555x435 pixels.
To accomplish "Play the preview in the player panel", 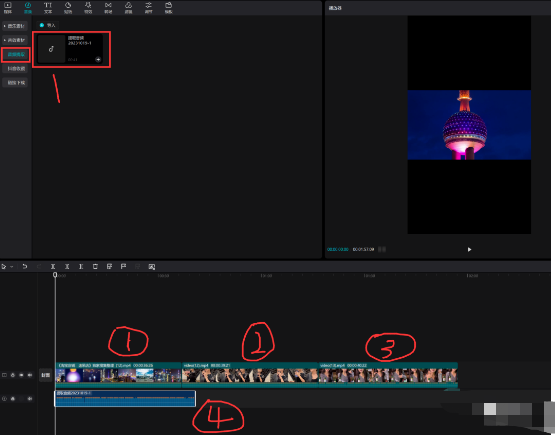I will tap(469, 250).
